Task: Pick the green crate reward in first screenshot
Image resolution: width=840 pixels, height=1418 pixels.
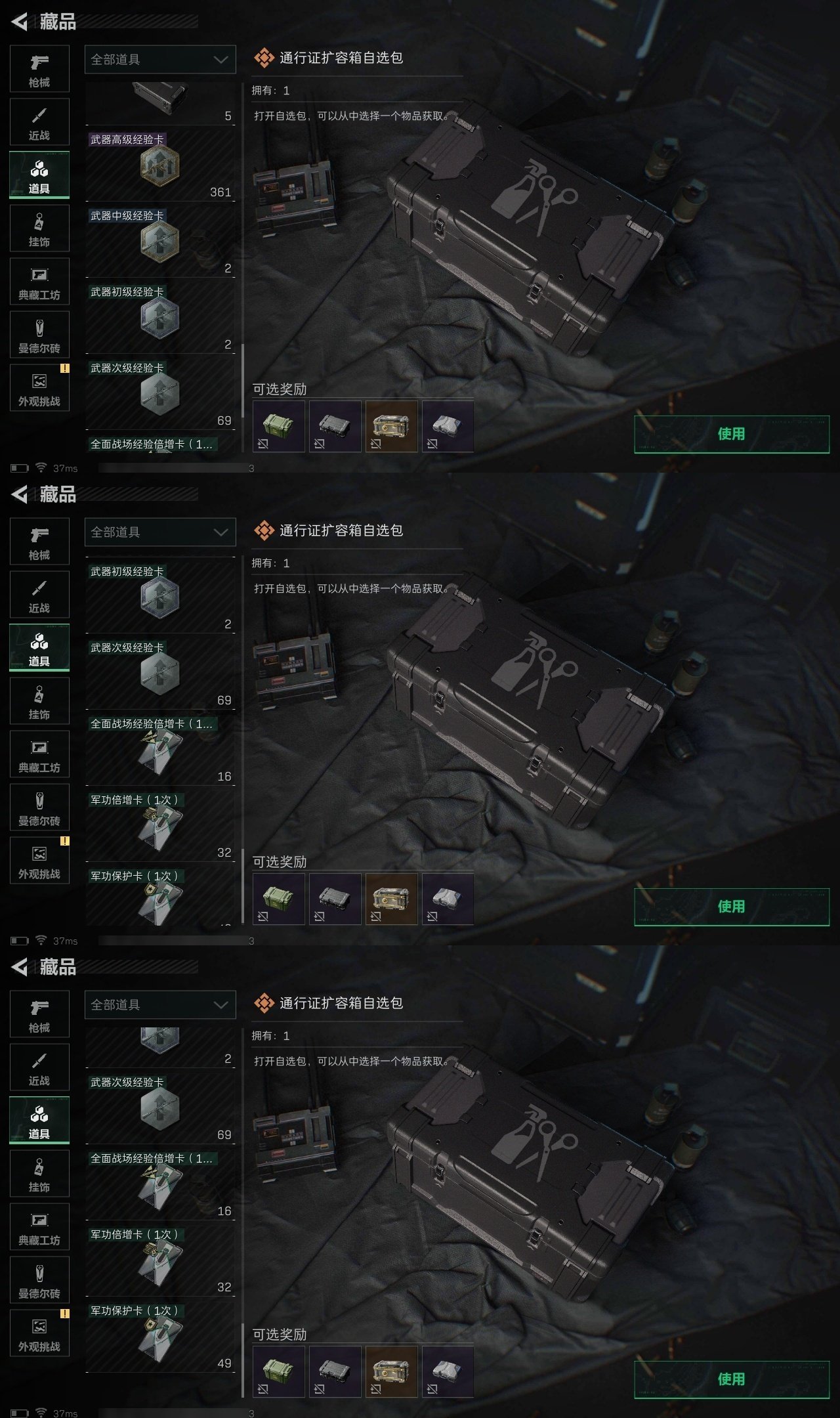Action: [x=279, y=427]
